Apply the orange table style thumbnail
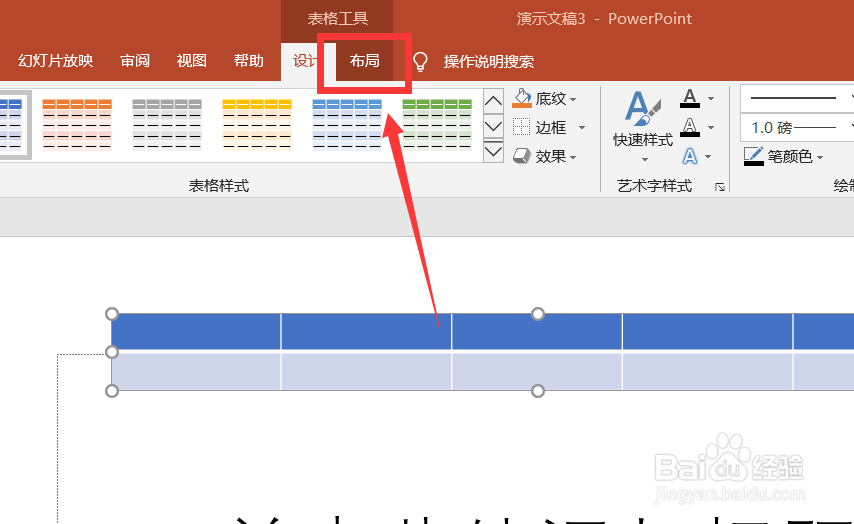The width and height of the screenshot is (854, 524). (x=77, y=125)
